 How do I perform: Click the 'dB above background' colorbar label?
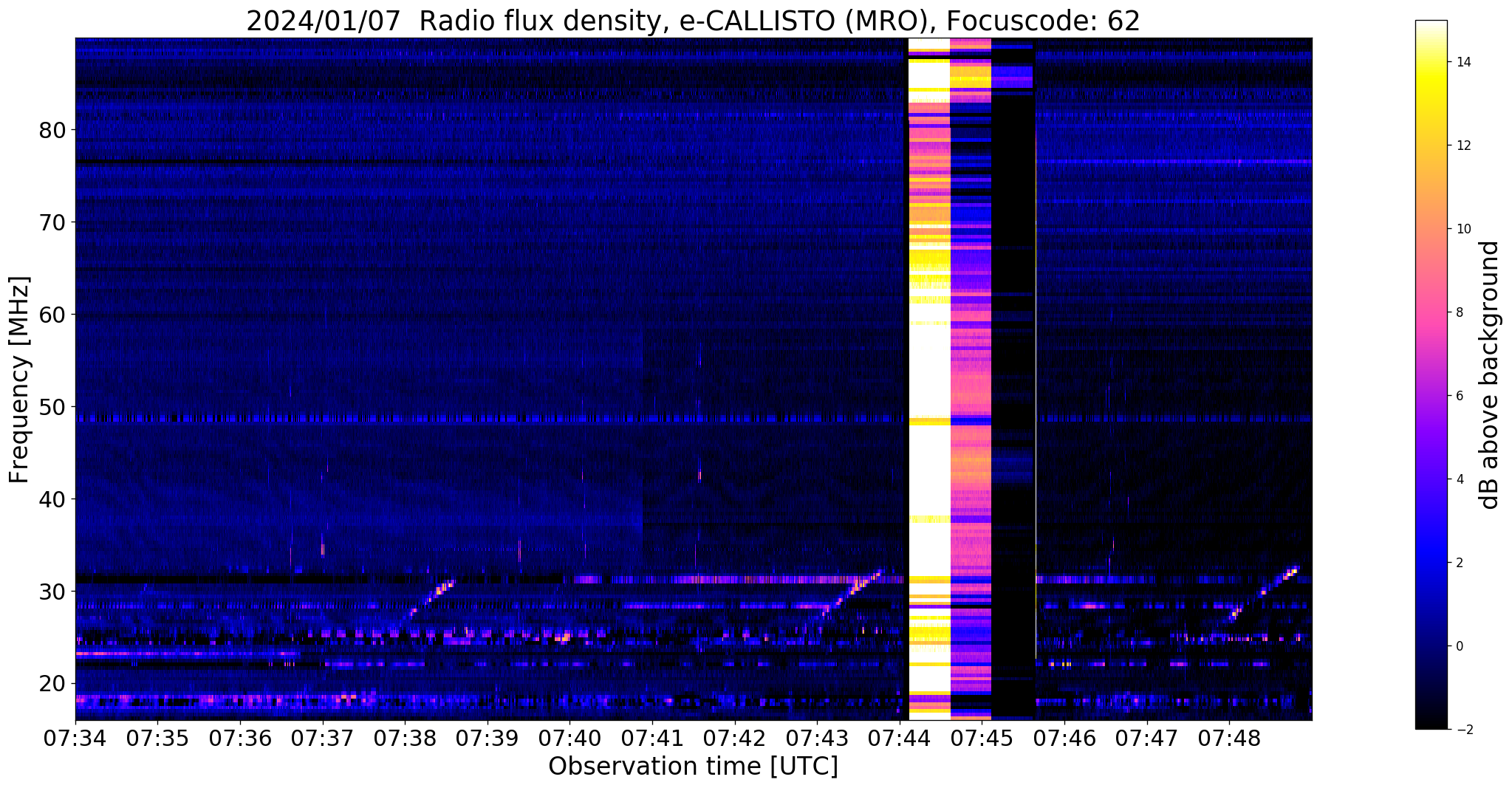pos(1490,375)
